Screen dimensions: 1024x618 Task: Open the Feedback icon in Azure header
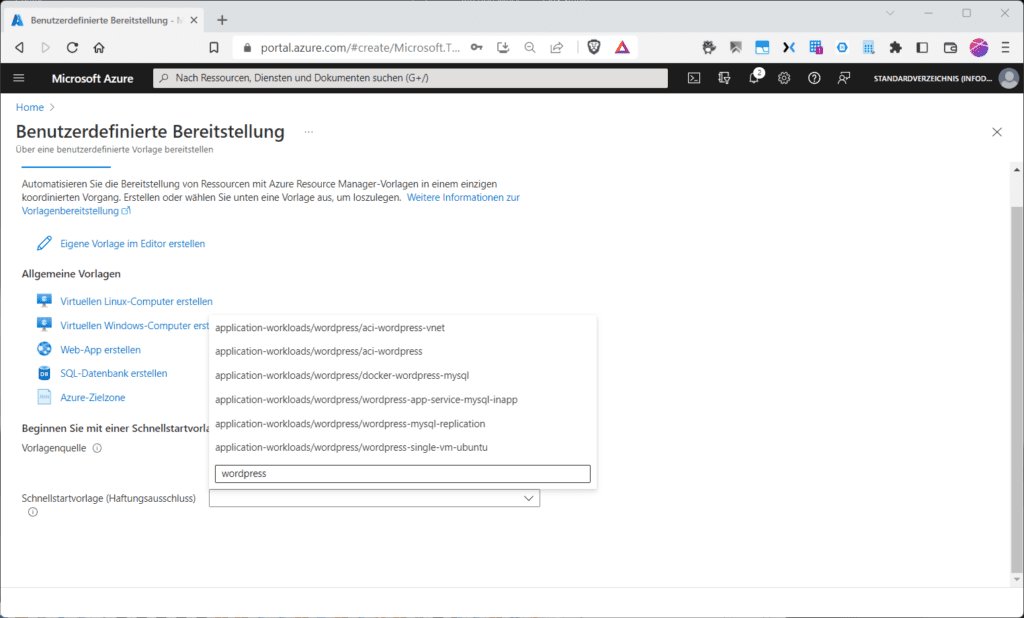click(x=844, y=78)
